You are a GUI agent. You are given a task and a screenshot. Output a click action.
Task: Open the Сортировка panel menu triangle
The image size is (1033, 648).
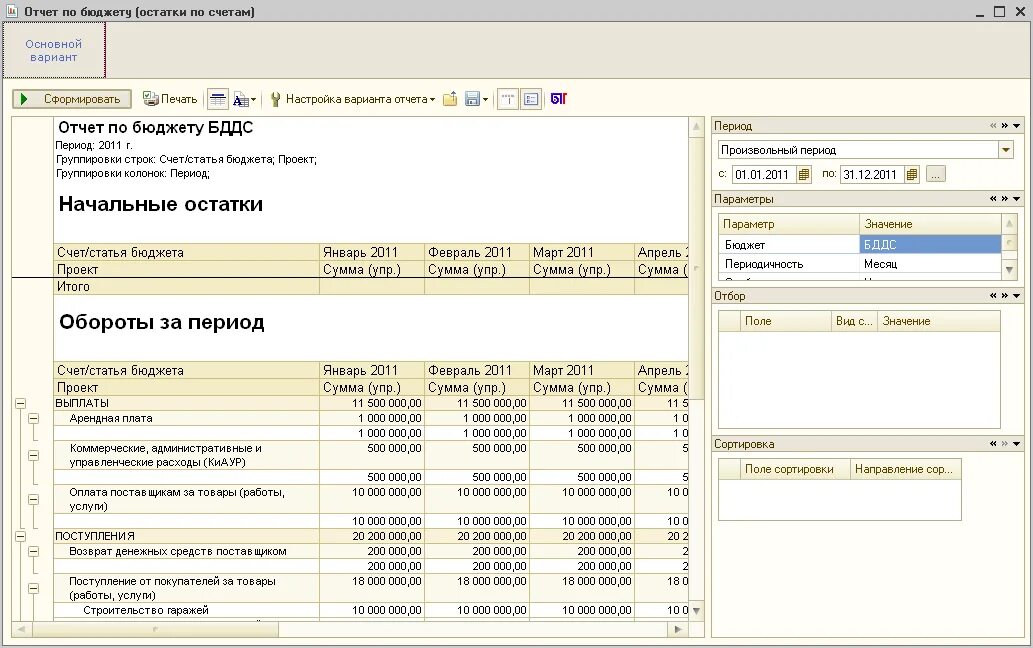(1017, 444)
